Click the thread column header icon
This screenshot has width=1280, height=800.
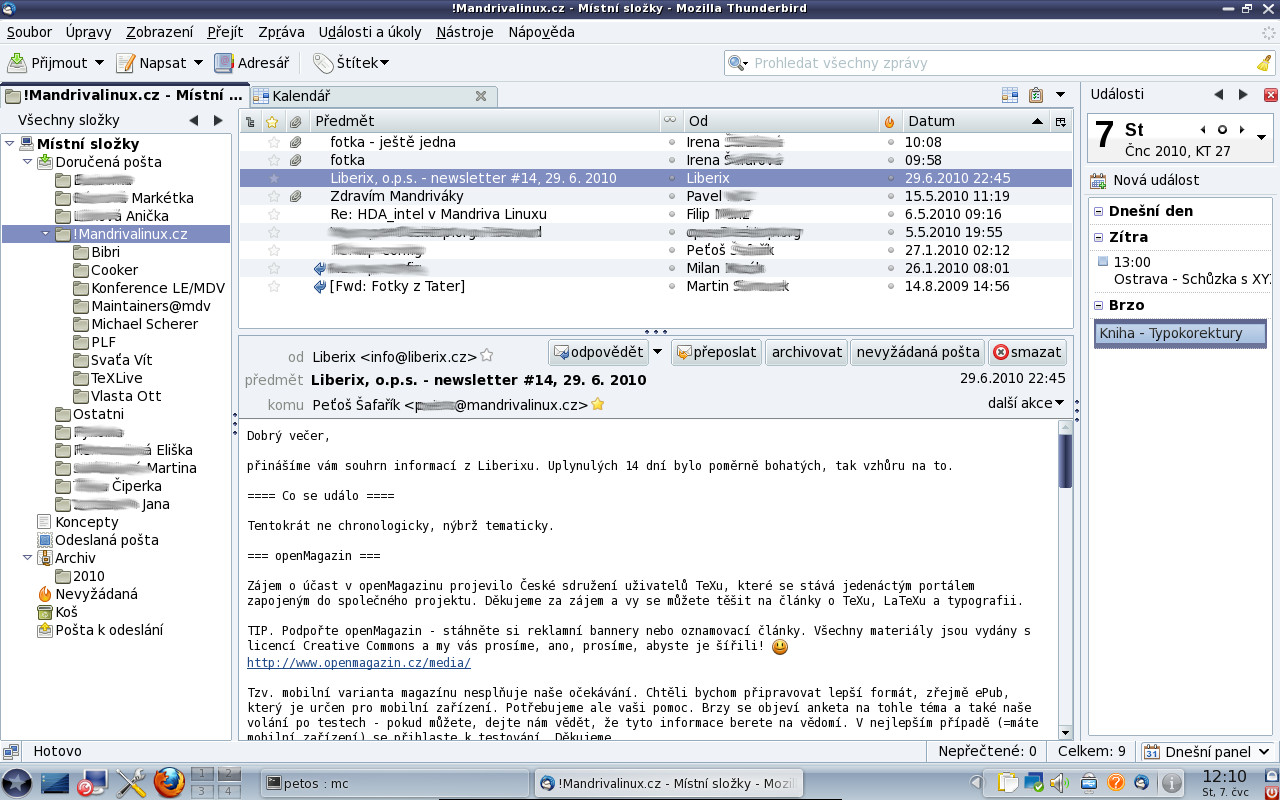tap(249, 122)
